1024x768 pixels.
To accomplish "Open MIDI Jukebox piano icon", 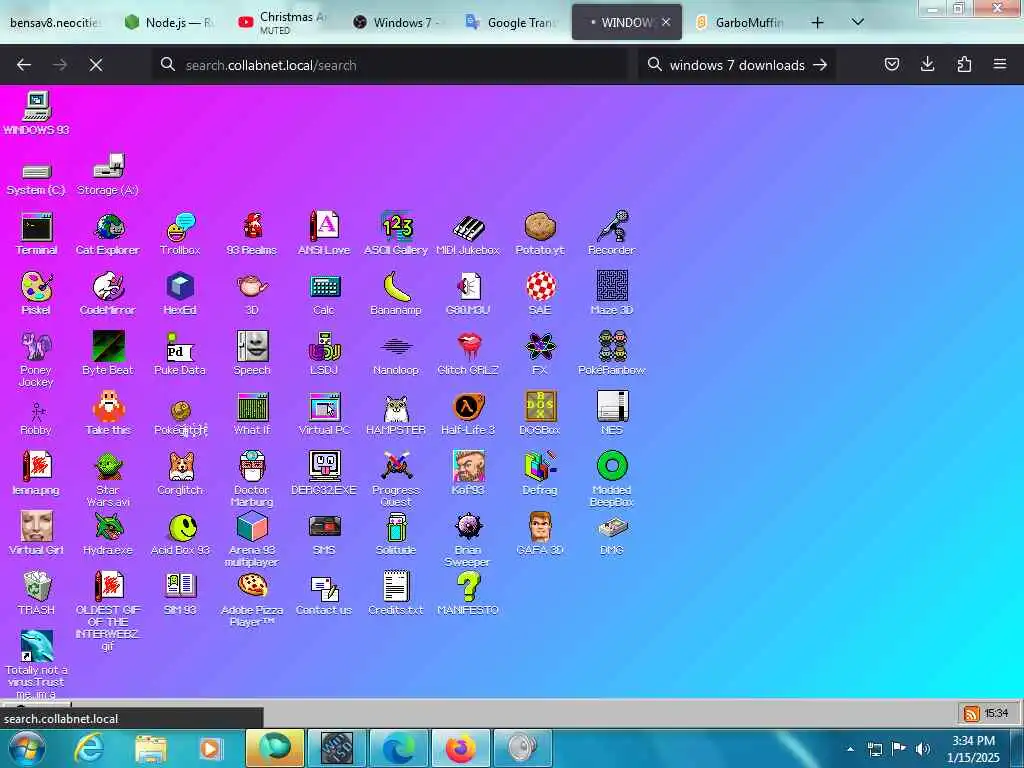I will point(468,233).
